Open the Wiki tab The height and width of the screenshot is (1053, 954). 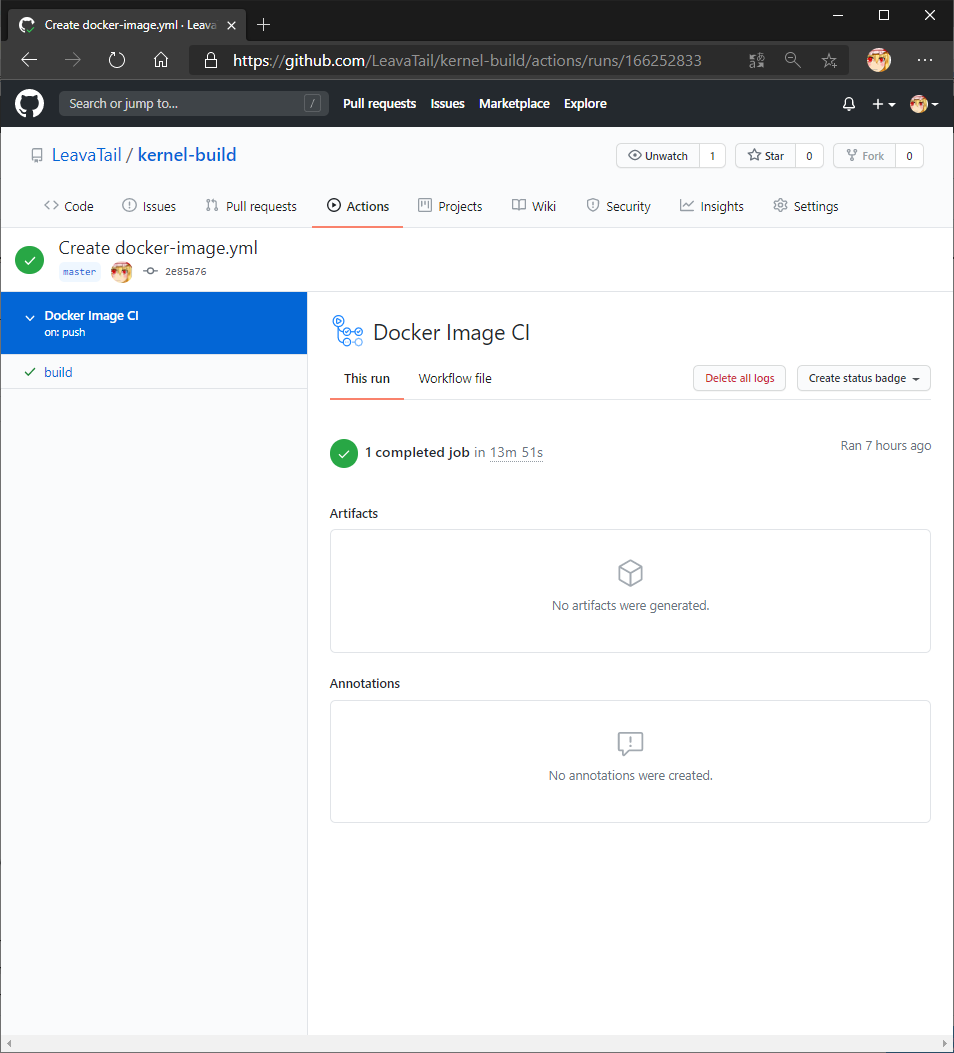[534, 206]
